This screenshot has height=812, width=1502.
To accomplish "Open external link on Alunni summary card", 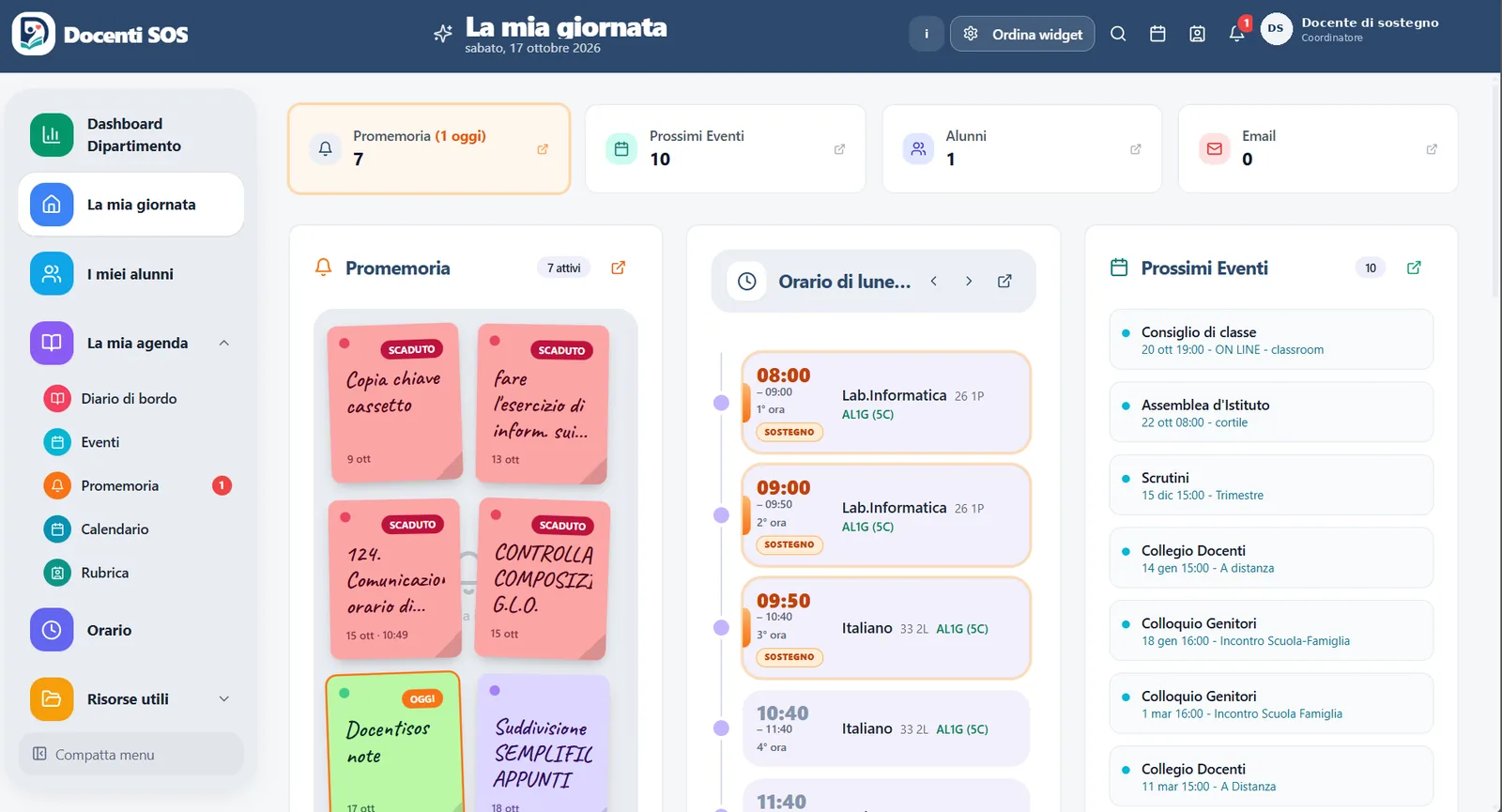I will pyautogui.click(x=1135, y=149).
